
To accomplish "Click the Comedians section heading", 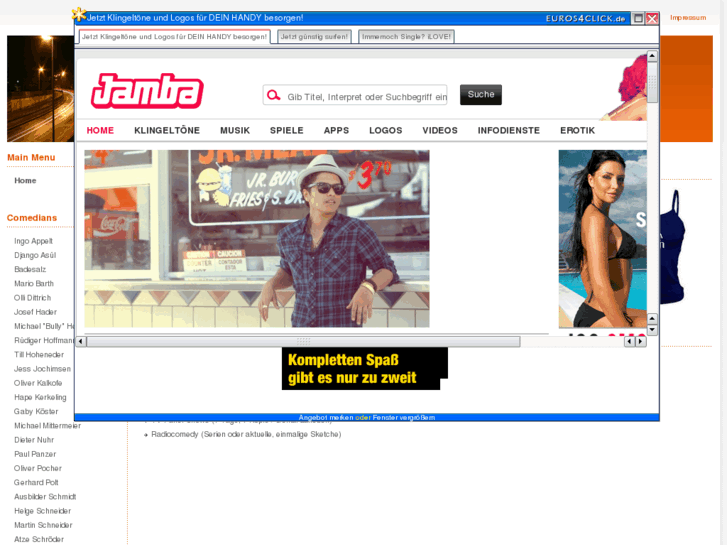I will [32, 218].
